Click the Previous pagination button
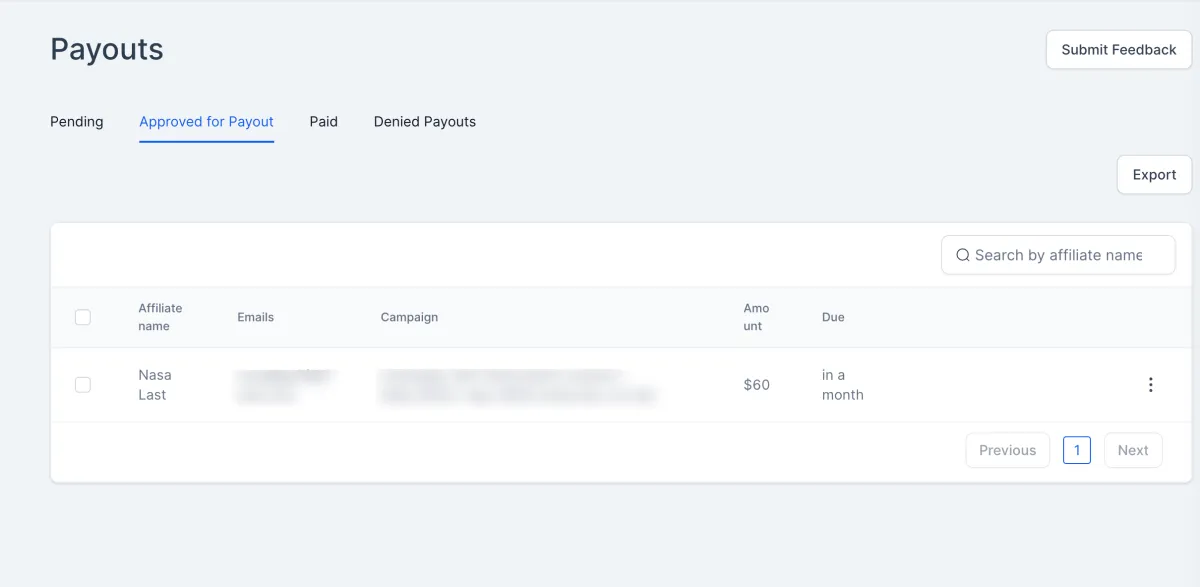Viewport: 1200px width, 587px height. point(1007,450)
